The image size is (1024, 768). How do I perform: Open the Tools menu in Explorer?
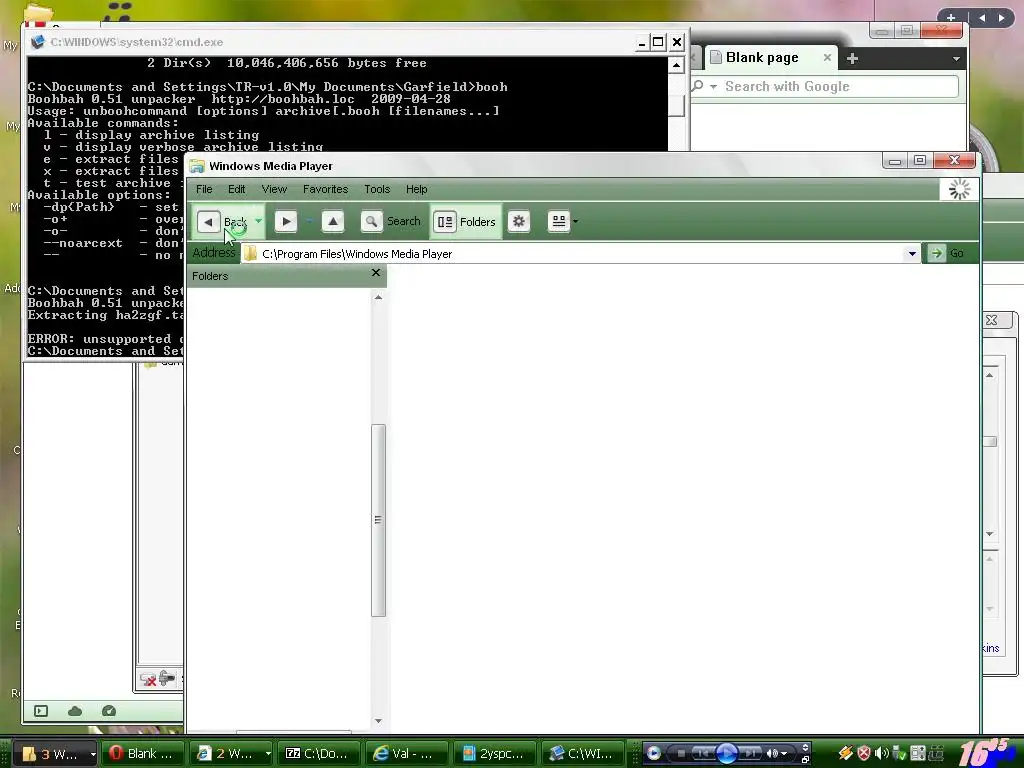[377, 189]
